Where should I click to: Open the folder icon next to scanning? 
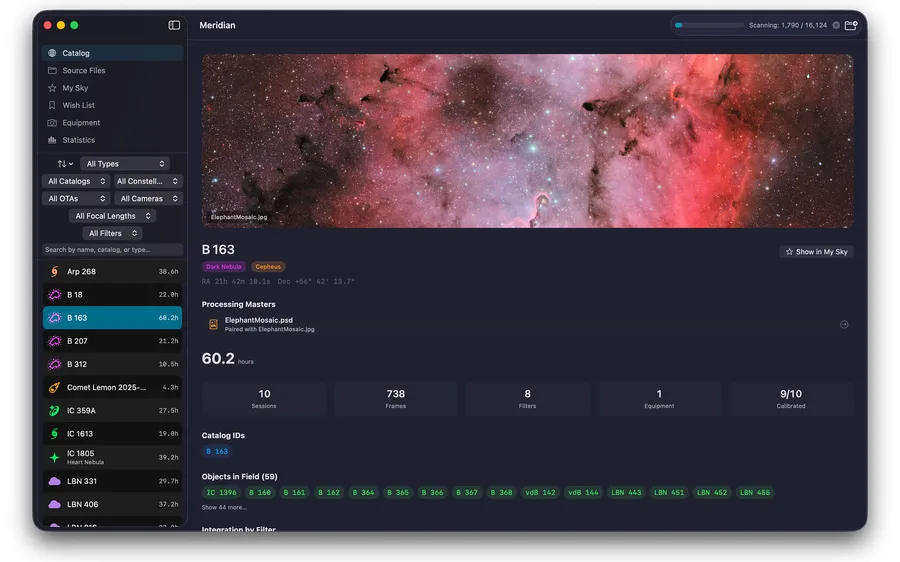[851, 25]
